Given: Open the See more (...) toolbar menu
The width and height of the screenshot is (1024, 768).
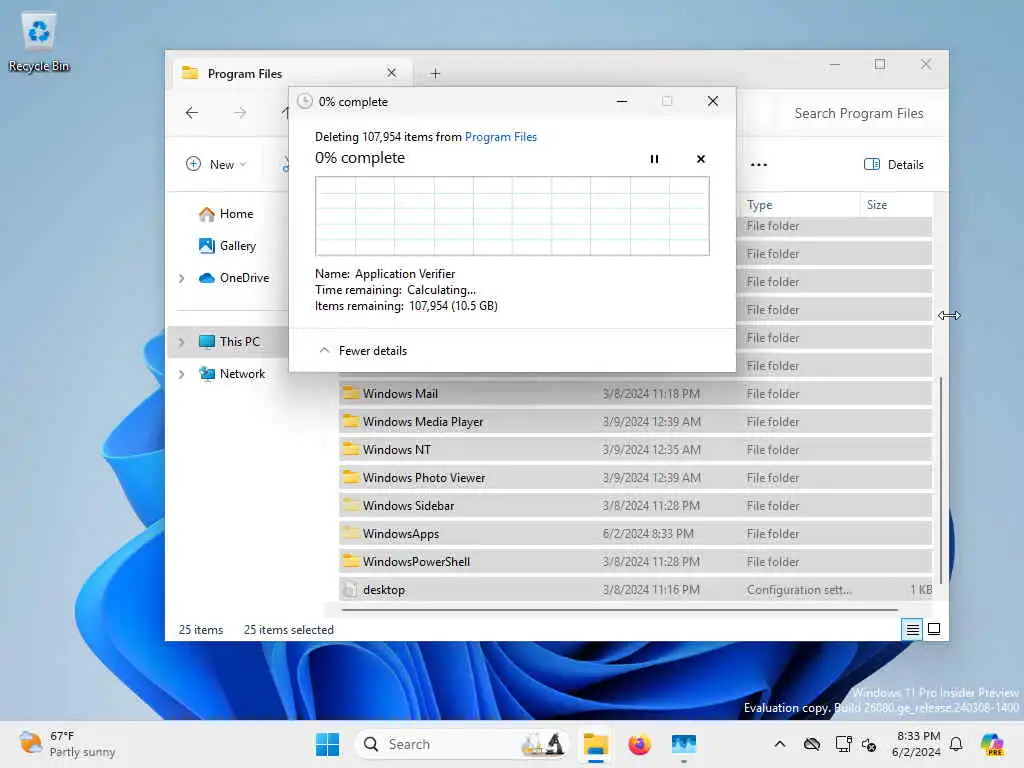Looking at the screenshot, I should (758, 165).
